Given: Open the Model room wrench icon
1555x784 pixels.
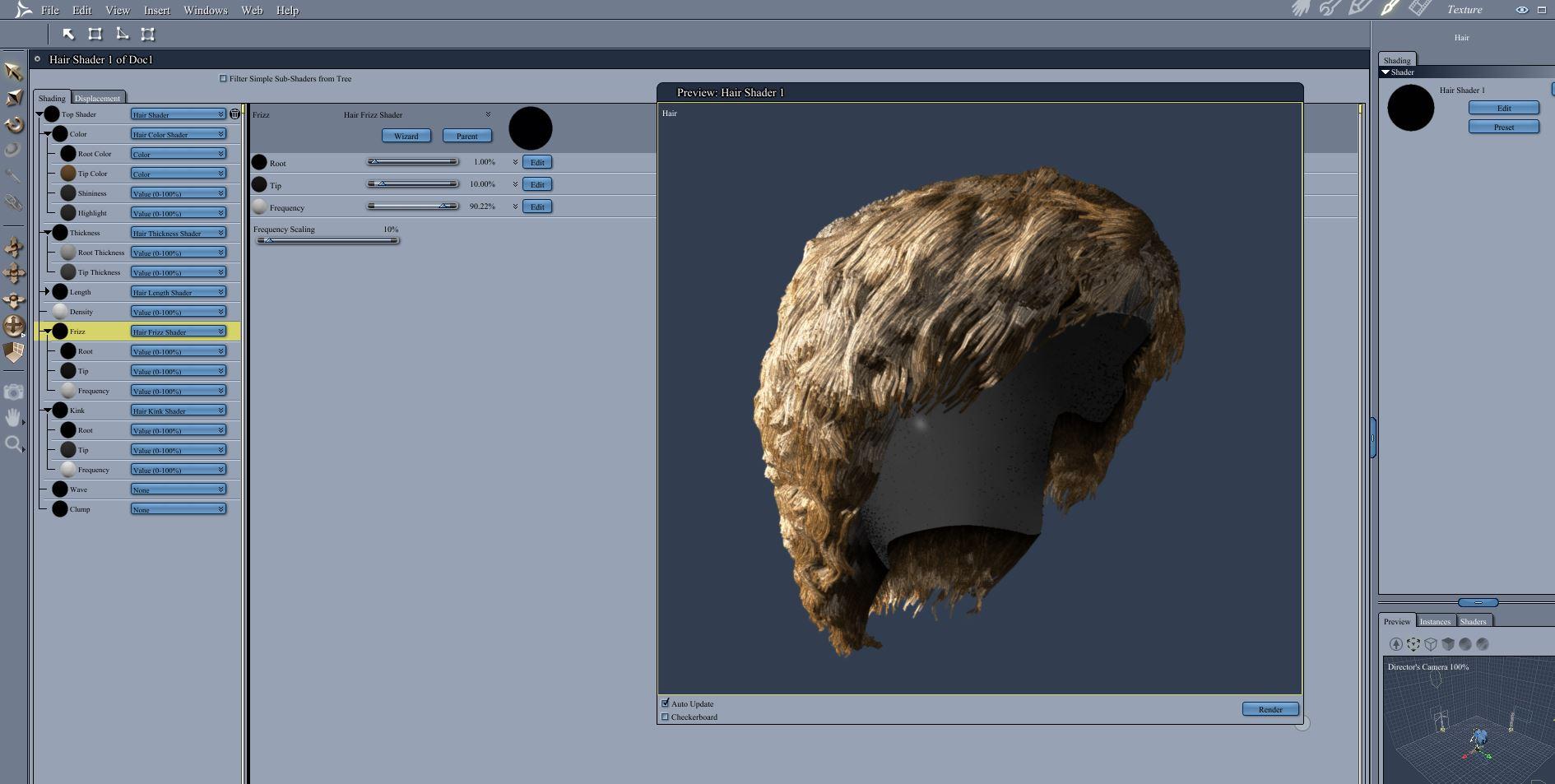Looking at the screenshot, I should pos(1330,9).
